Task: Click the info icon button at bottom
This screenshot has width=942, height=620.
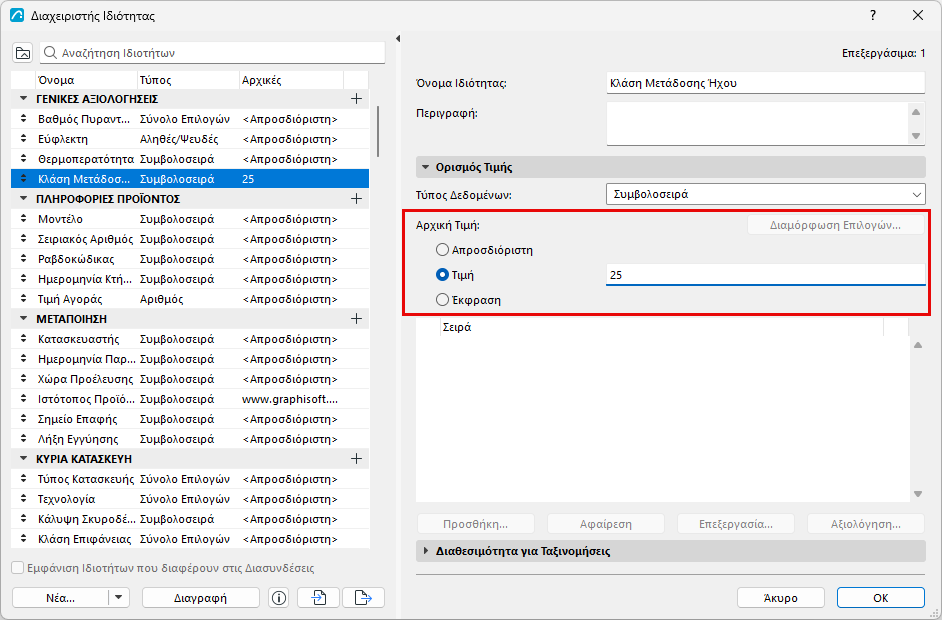Action: (x=279, y=598)
